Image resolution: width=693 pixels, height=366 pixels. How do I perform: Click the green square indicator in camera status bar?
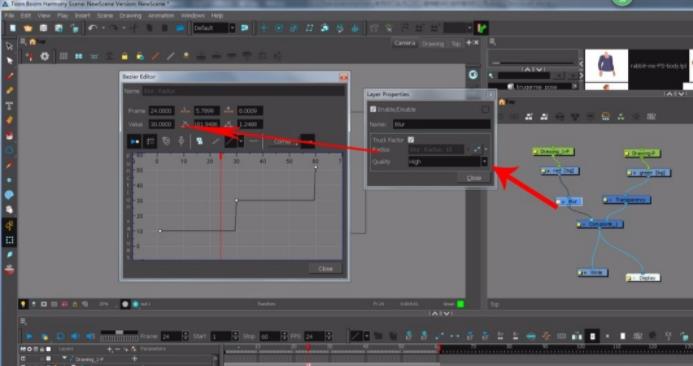[x=461, y=304]
